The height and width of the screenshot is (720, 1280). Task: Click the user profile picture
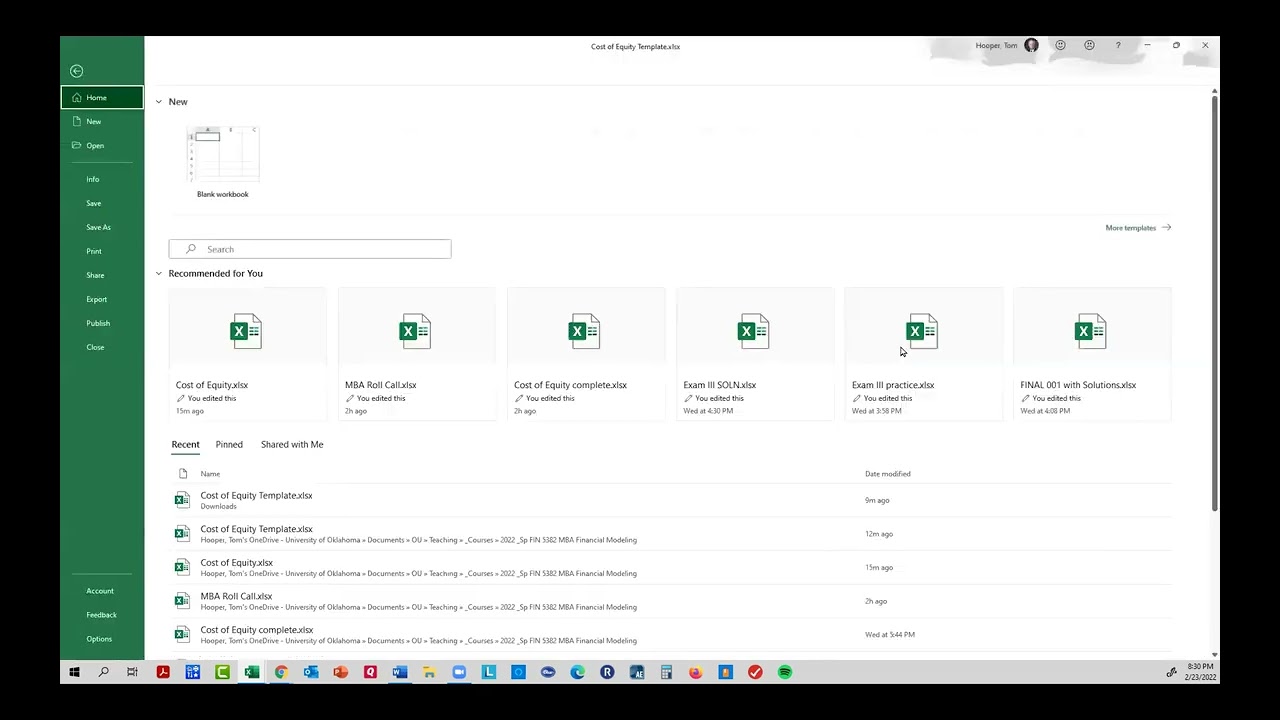coord(1031,45)
